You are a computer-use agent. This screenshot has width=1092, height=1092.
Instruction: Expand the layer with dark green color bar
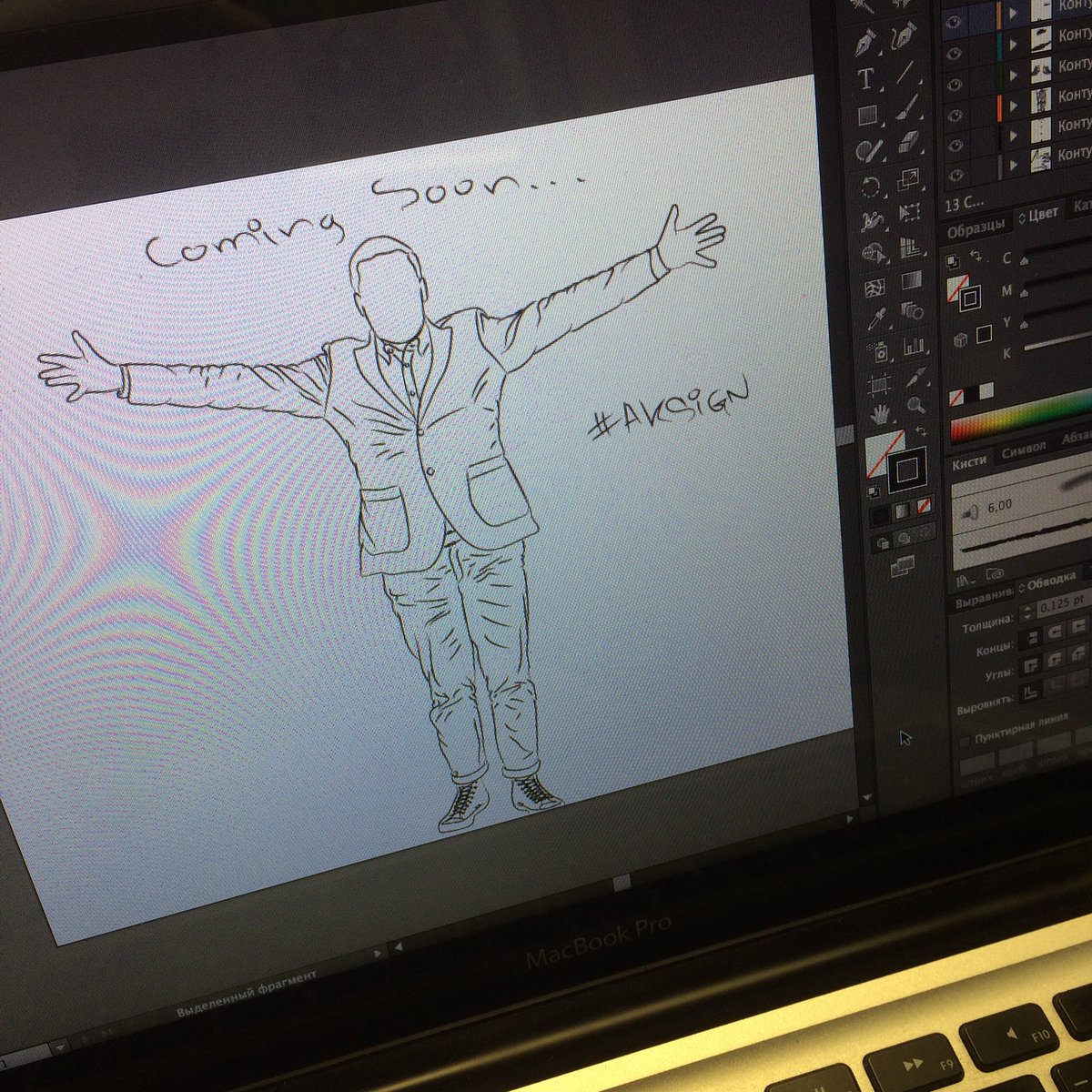(1013, 76)
